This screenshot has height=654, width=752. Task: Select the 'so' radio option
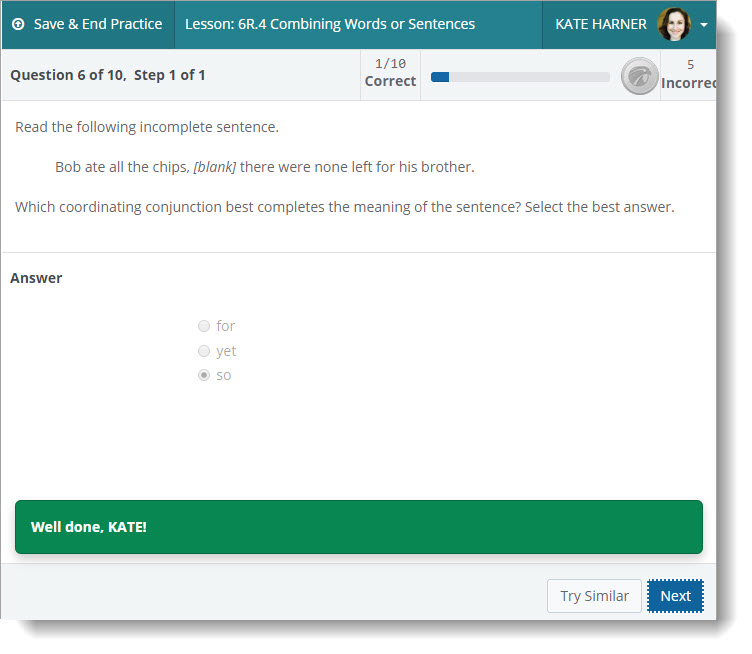point(204,375)
